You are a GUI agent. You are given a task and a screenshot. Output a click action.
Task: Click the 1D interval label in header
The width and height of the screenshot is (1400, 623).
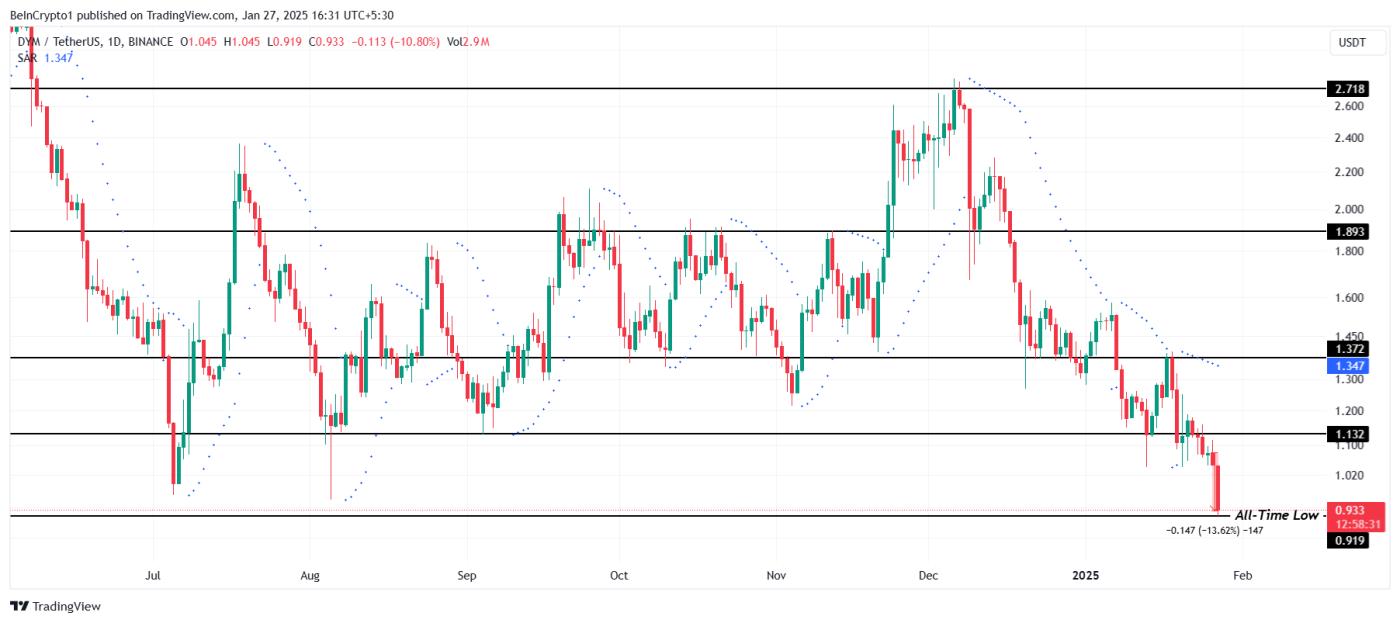coord(115,42)
